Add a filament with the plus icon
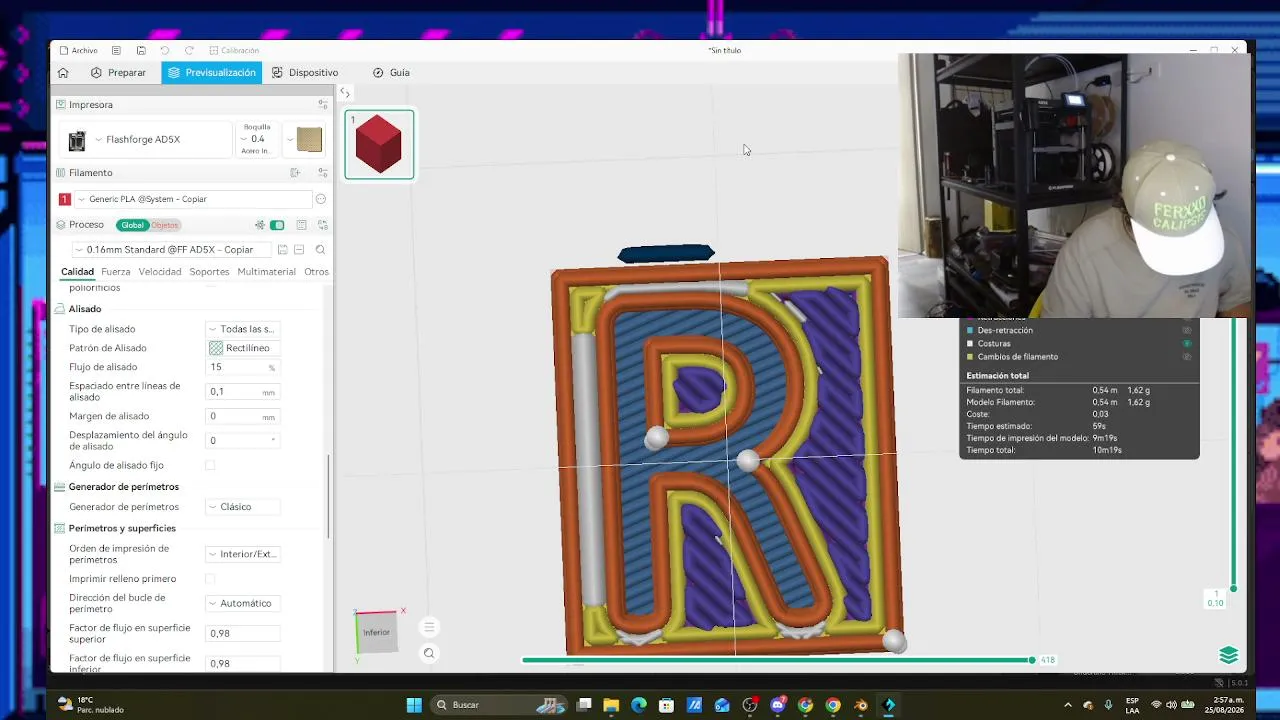This screenshot has height=720, width=1280. pos(295,173)
